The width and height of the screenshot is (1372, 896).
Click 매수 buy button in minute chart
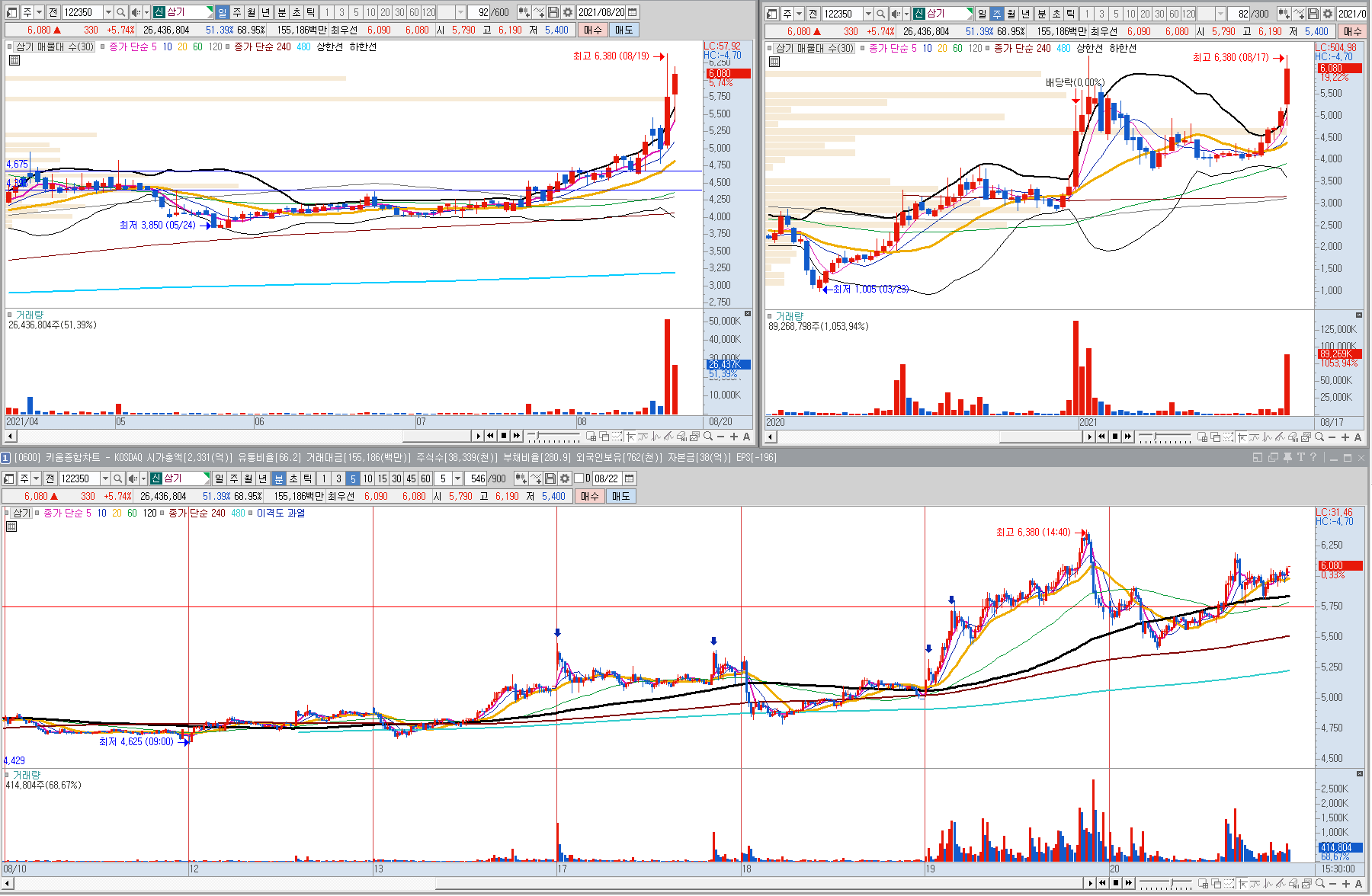click(x=589, y=496)
